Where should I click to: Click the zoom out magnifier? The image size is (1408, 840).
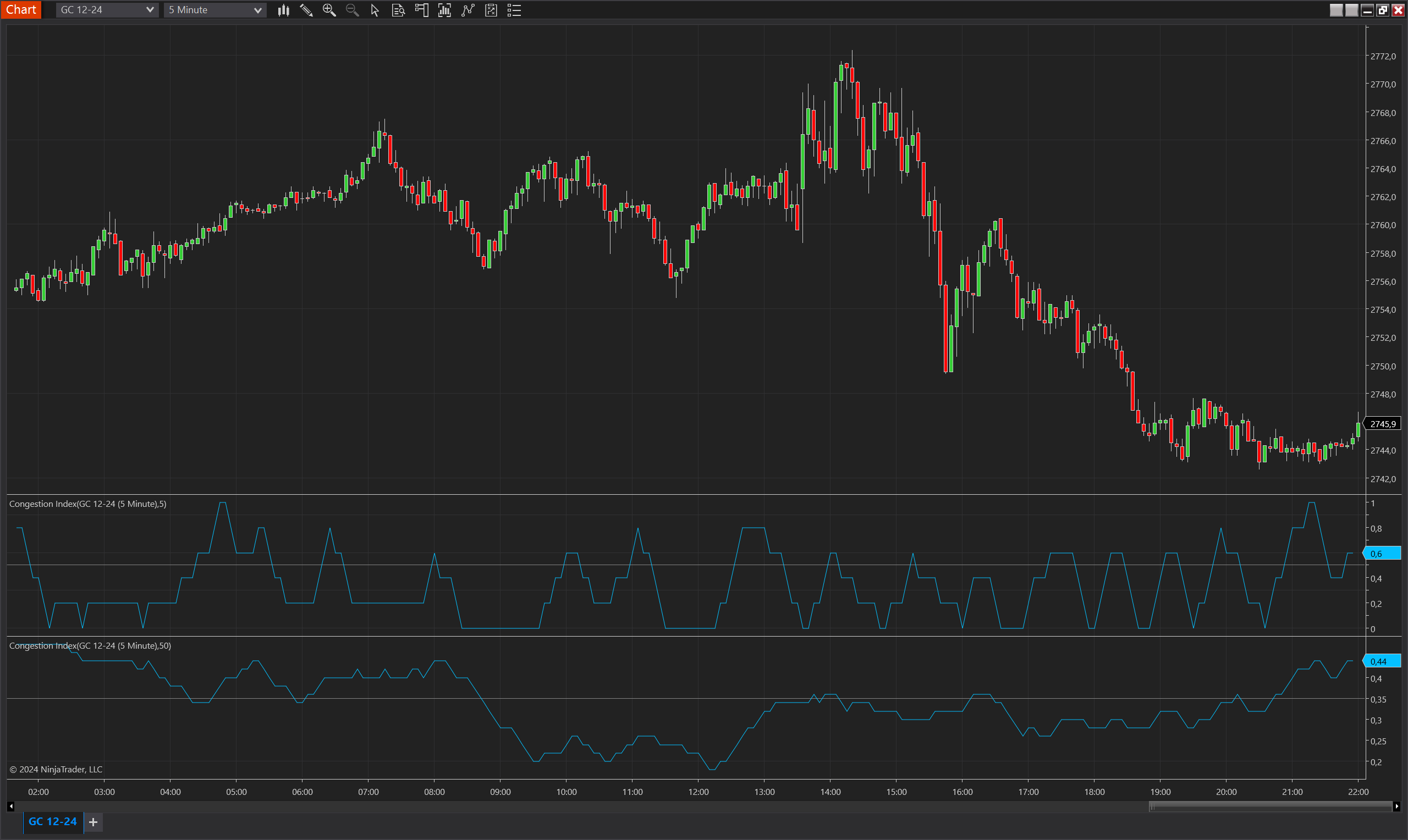tap(352, 10)
